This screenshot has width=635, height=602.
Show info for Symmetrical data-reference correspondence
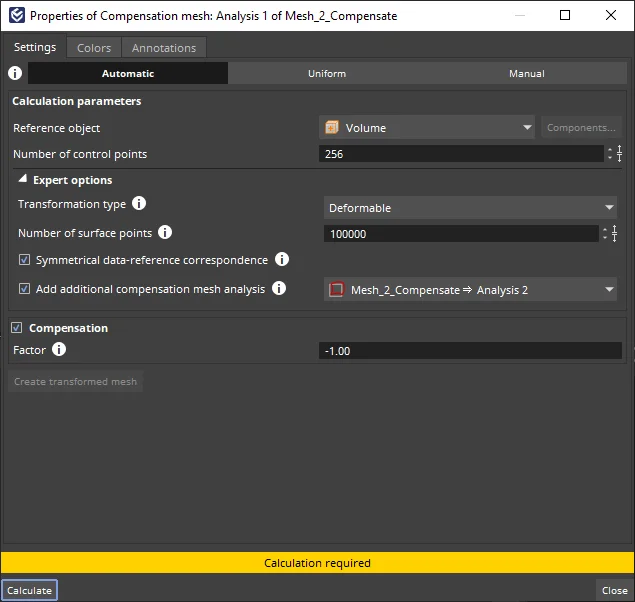(x=282, y=259)
